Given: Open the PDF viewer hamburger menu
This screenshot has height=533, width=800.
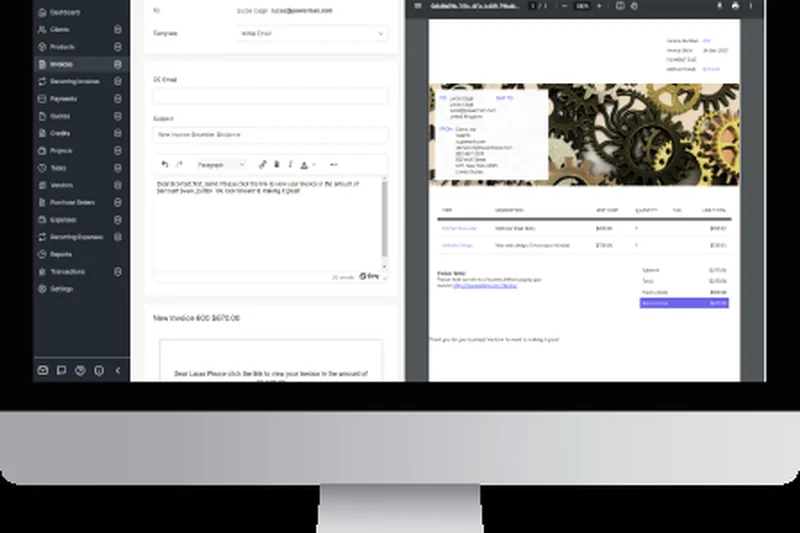Looking at the screenshot, I should click(418, 6).
